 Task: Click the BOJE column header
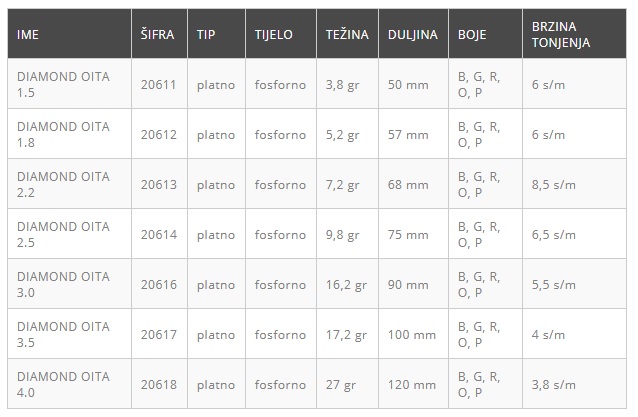pos(473,34)
